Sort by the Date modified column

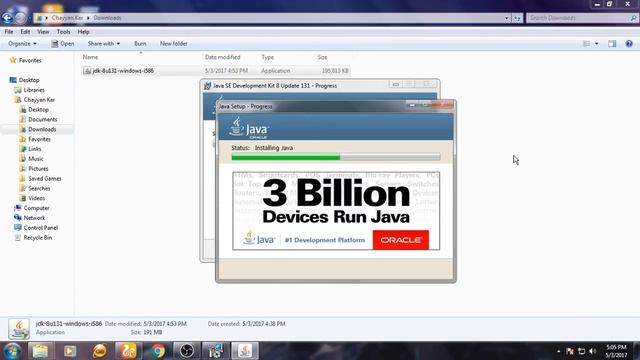click(222, 57)
